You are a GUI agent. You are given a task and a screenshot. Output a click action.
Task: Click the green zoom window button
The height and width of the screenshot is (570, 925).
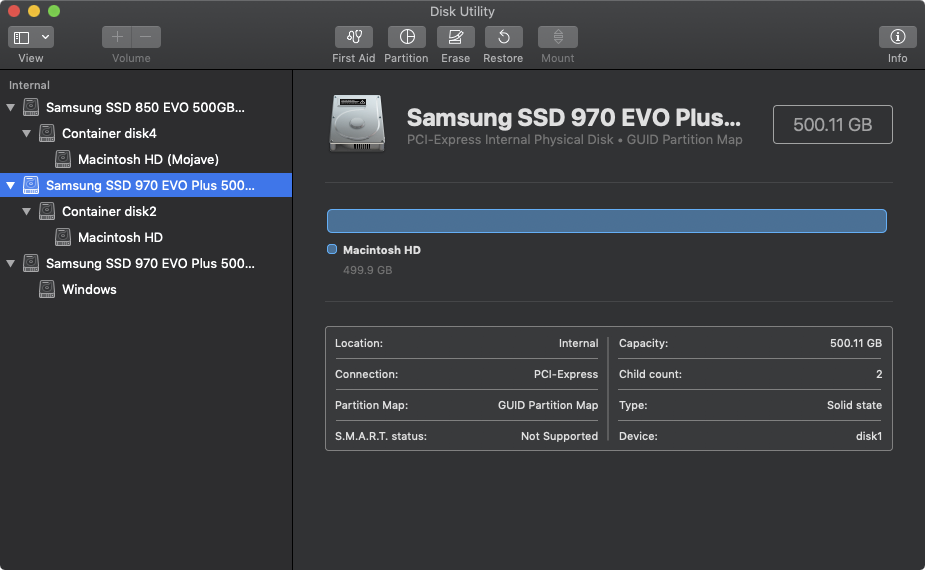click(54, 11)
